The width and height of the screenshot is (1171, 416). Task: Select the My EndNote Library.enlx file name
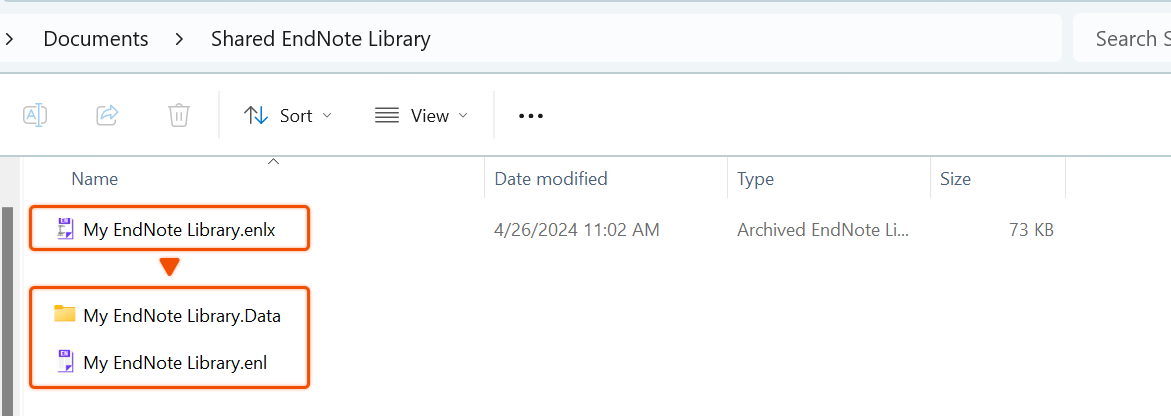point(179,230)
